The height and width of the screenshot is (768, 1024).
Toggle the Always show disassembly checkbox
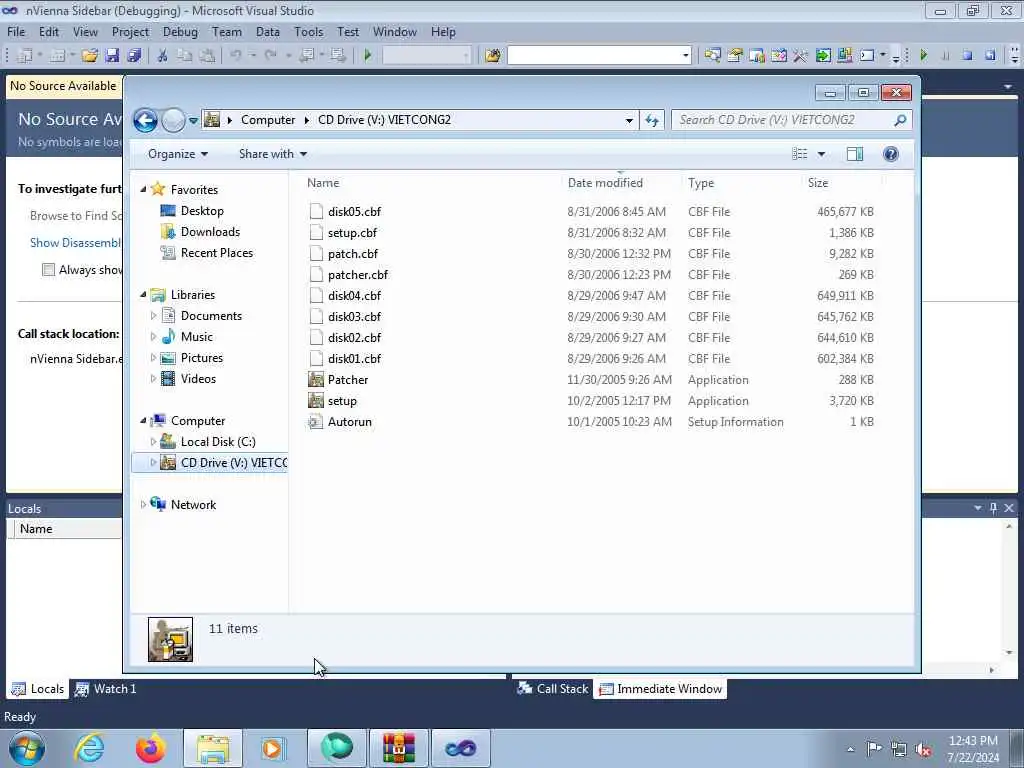click(48, 270)
